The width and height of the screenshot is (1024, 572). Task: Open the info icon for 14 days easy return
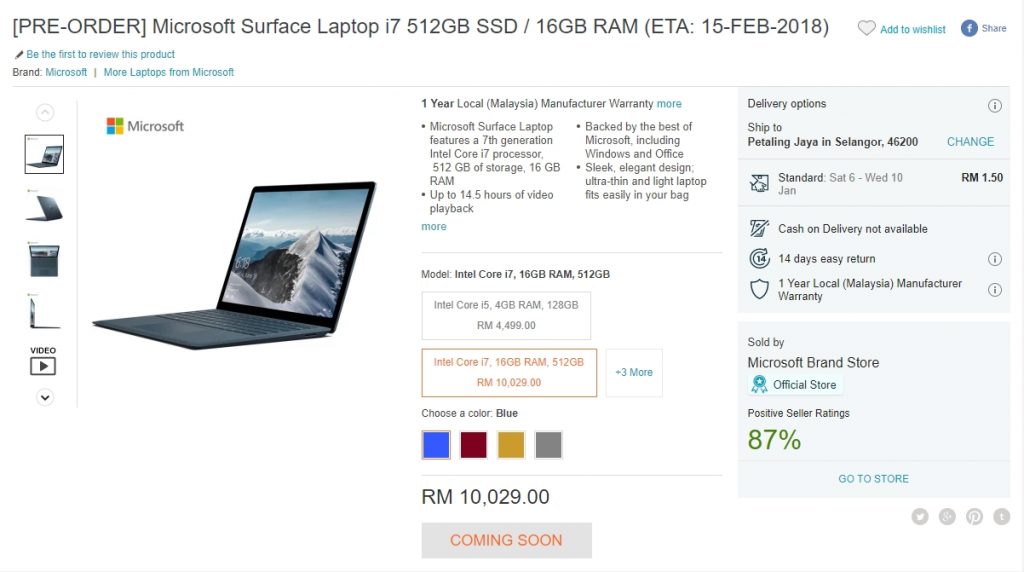[x=995, y=259]
